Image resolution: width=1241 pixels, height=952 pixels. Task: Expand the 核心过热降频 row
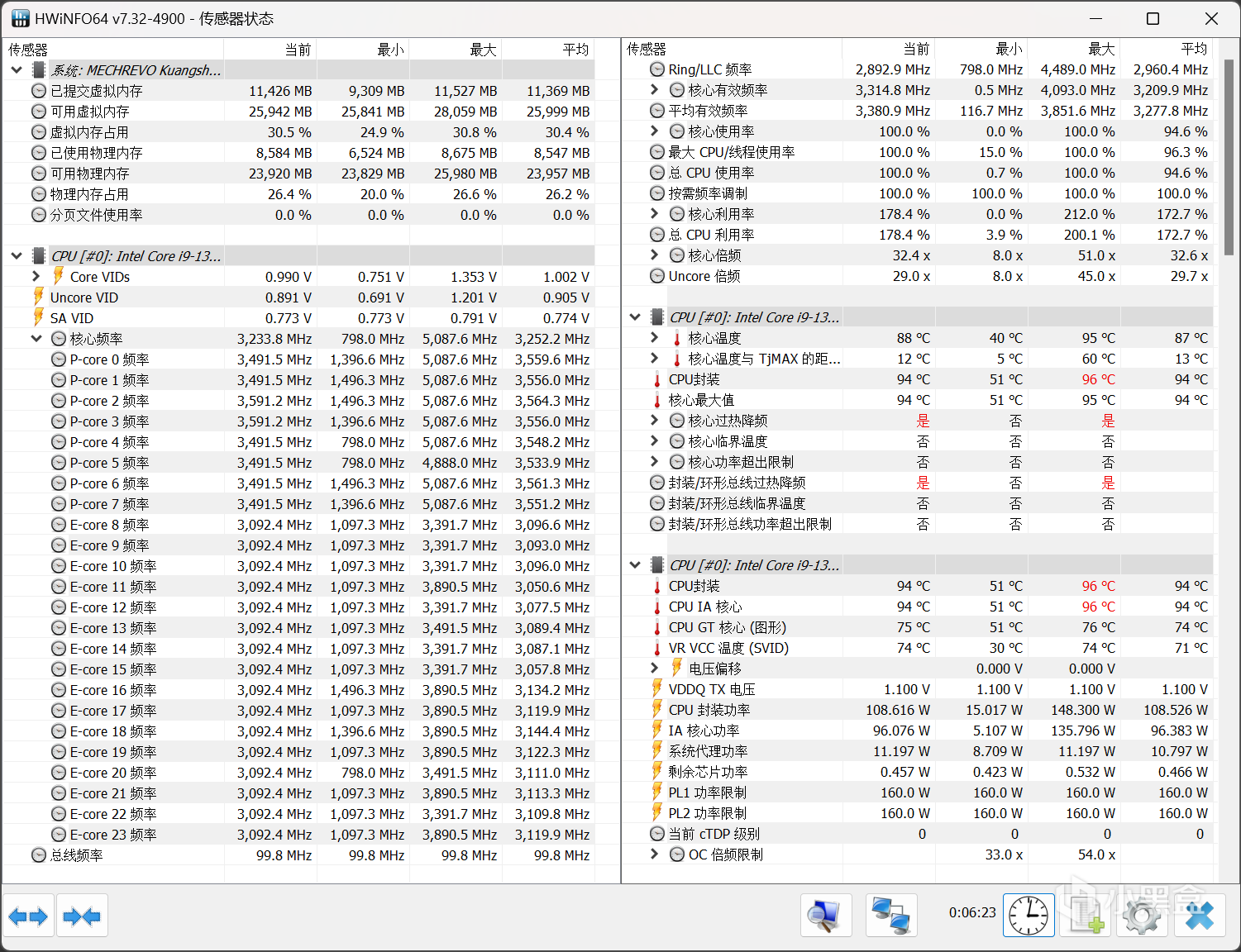point(655,420)
